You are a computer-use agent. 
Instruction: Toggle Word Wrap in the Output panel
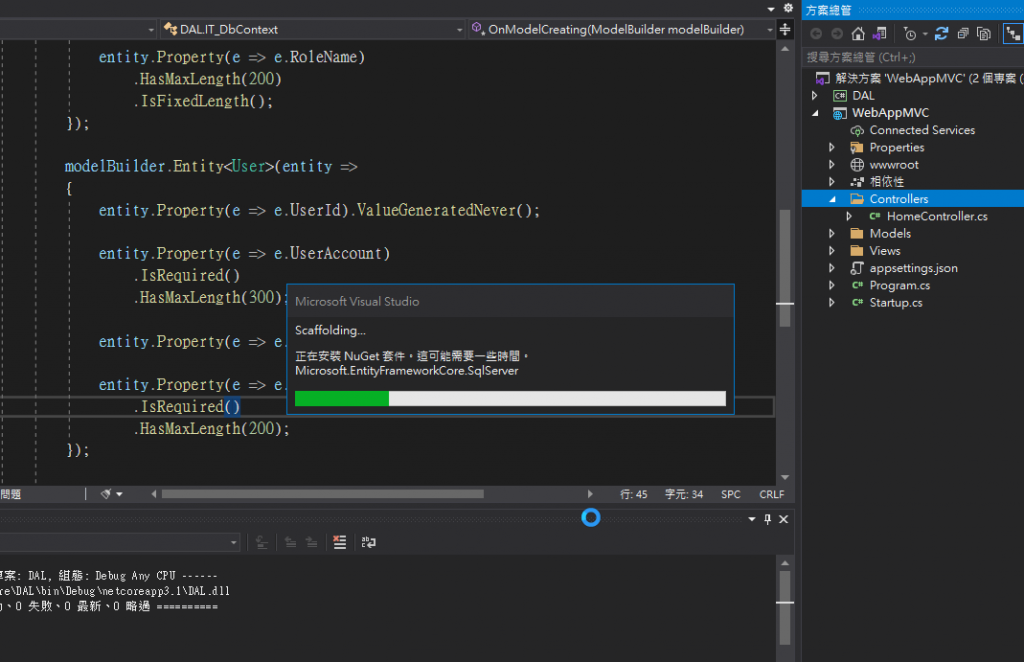click(x=369, y=542)
